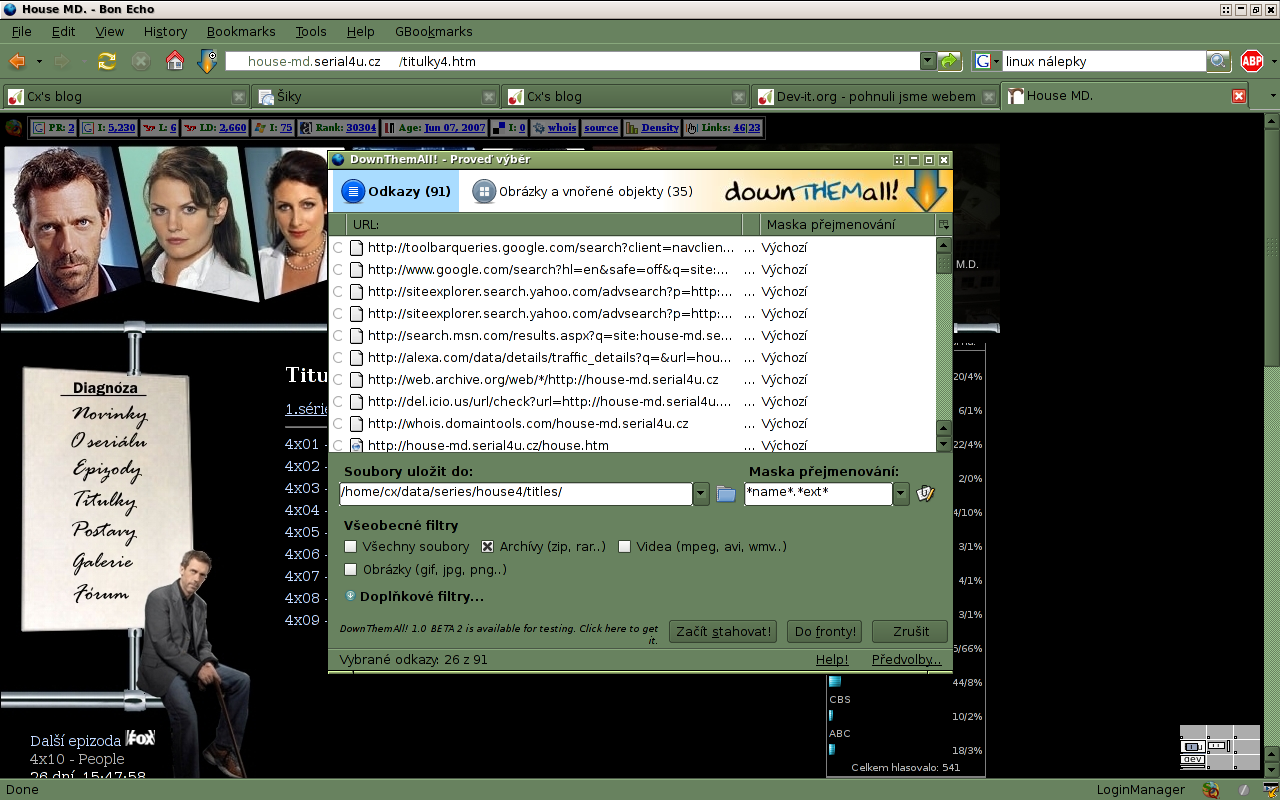Viewport: 1280px width, 800px height.
Task: Open Epizody in site menu
Action: pyautogui.click(x=106, y=470)
